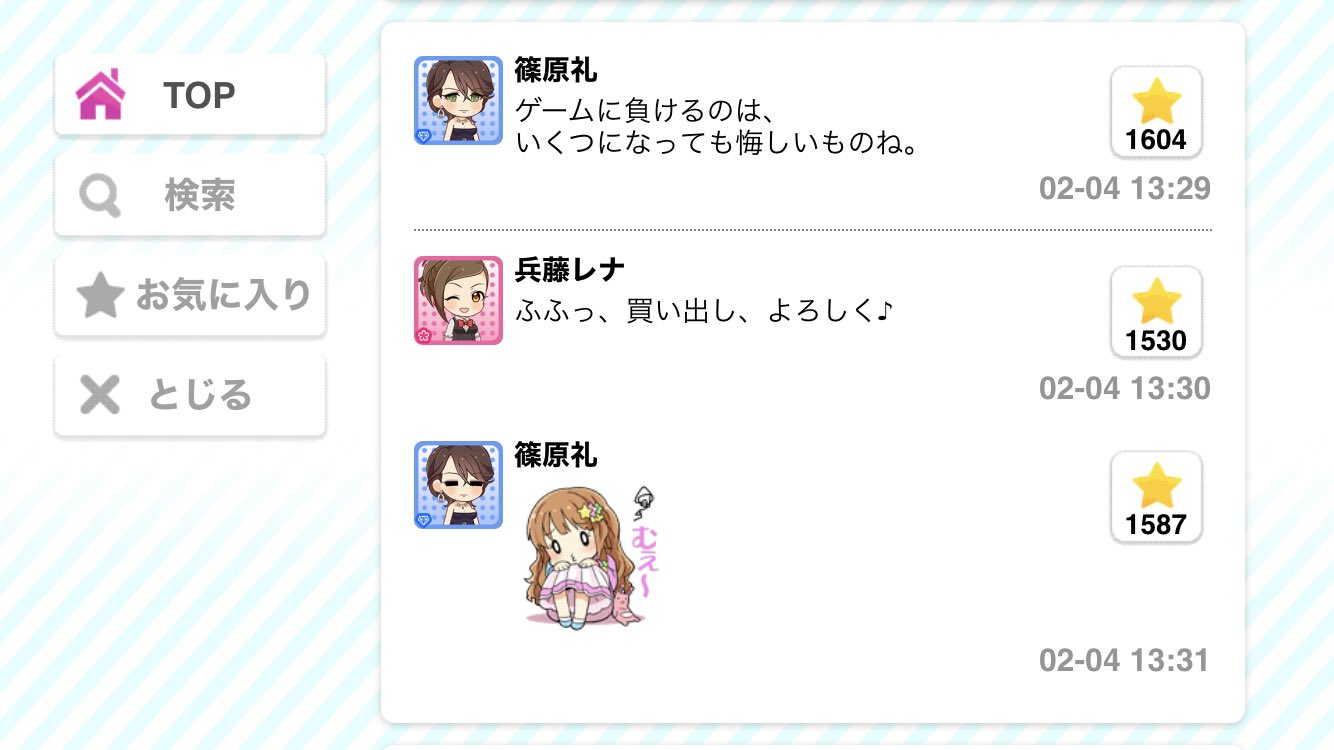Viewport: 1334px width, 750px height.
Task: Open the お気に入り favorites button
Action: click(190, 295)
